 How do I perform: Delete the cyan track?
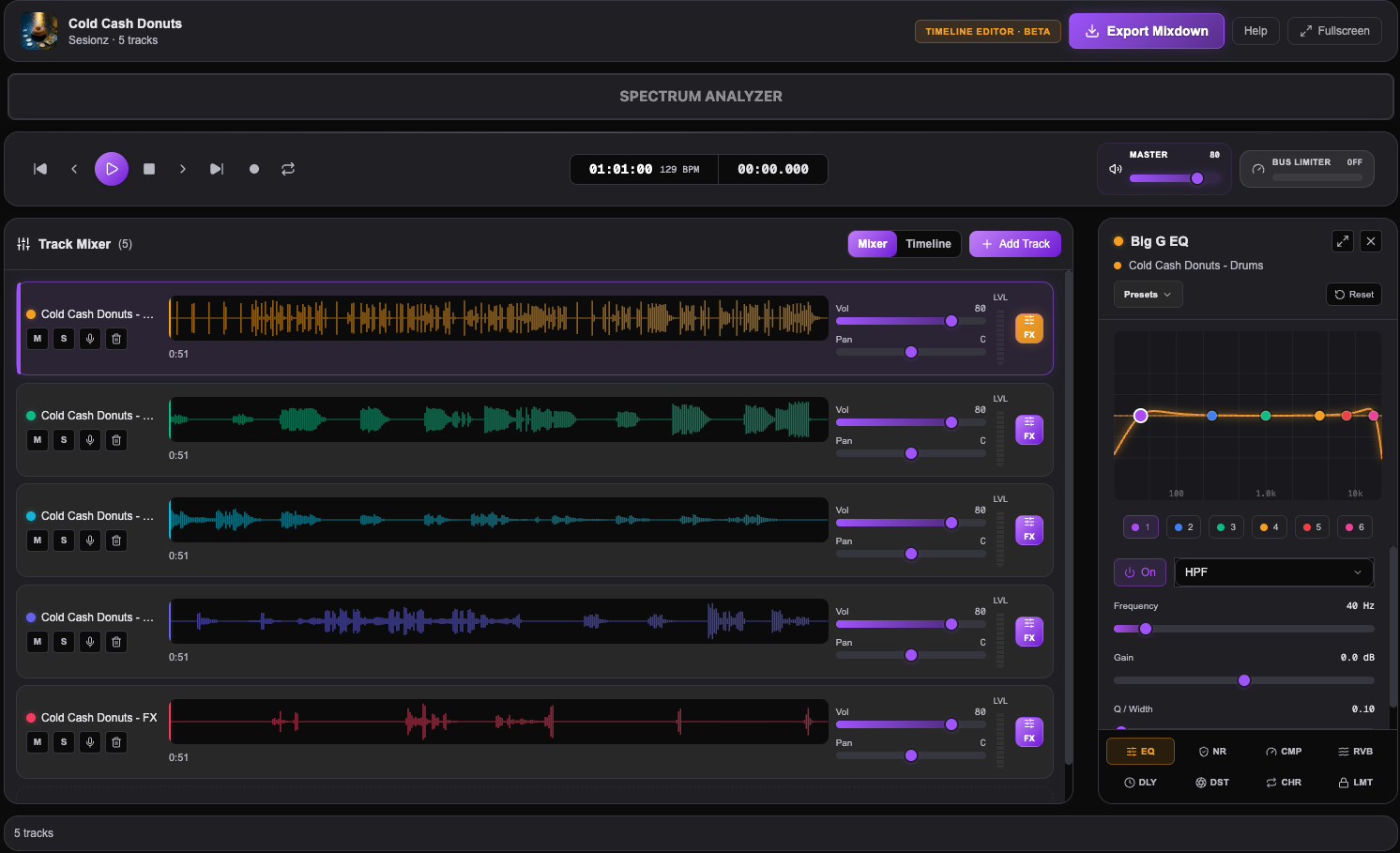pos(116,541)
